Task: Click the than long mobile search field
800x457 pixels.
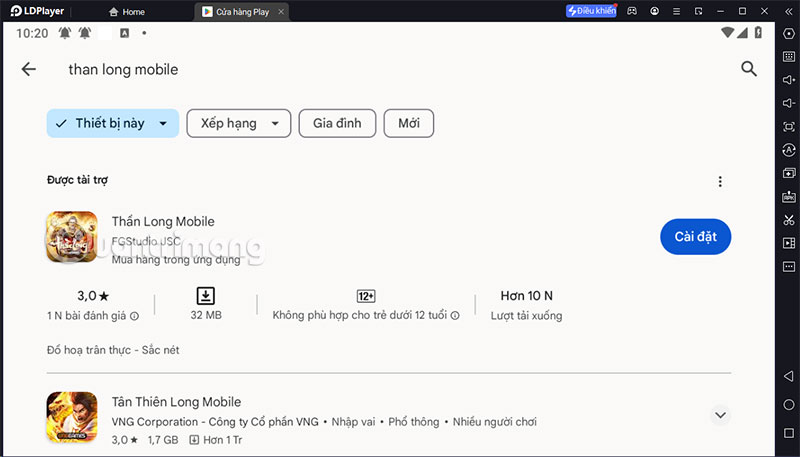Action: click(123, 69)
